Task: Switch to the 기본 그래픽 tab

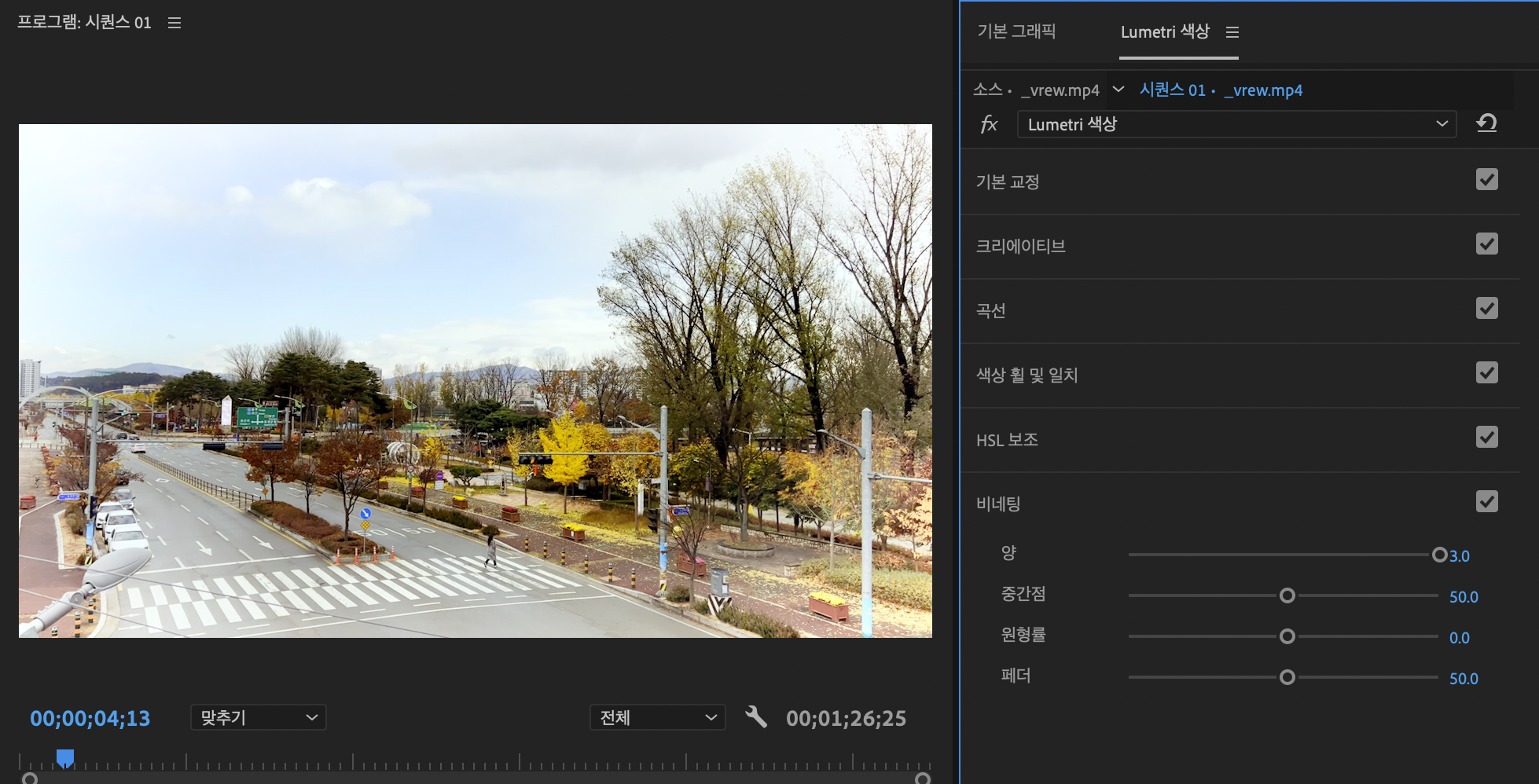Action: point(1016,31)
